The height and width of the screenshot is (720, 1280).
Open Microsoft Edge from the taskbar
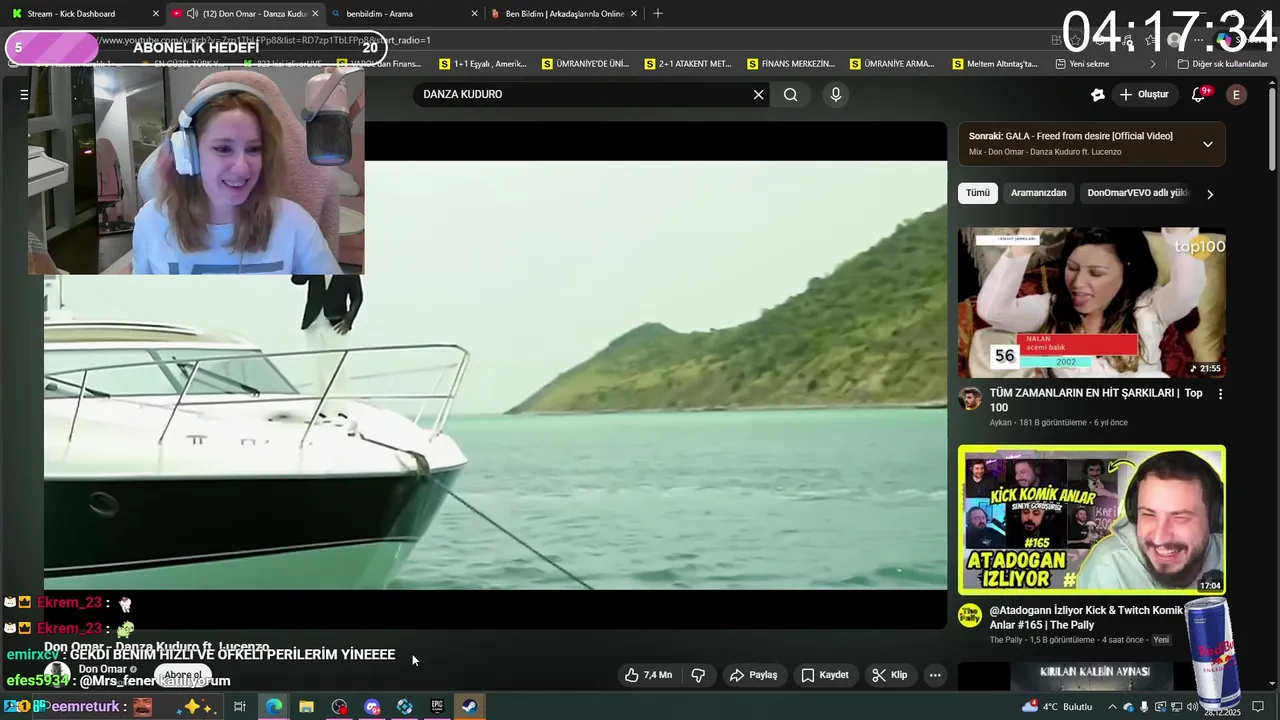[x=273, y=706]
